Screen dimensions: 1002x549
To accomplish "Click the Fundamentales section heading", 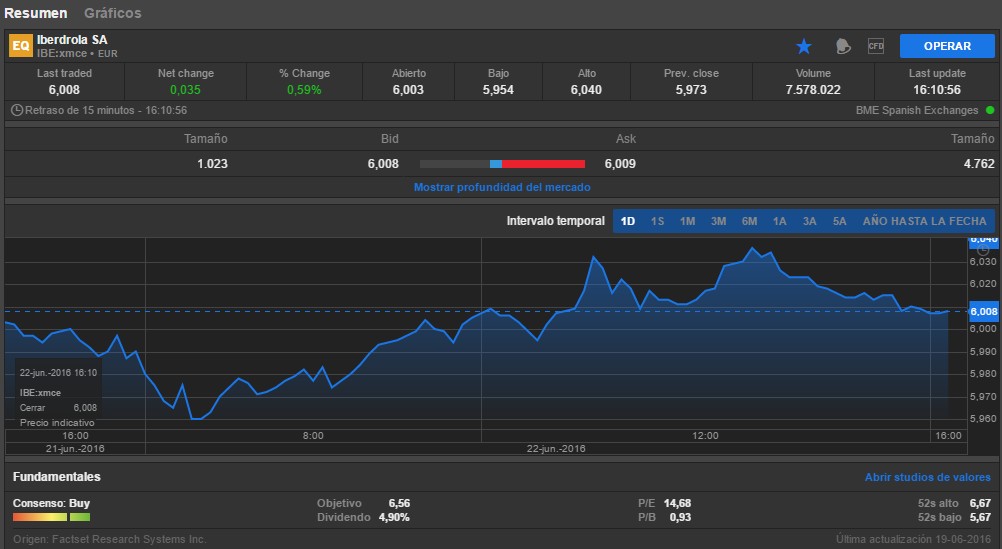I will pyautogui.click(x=56, y=477).
